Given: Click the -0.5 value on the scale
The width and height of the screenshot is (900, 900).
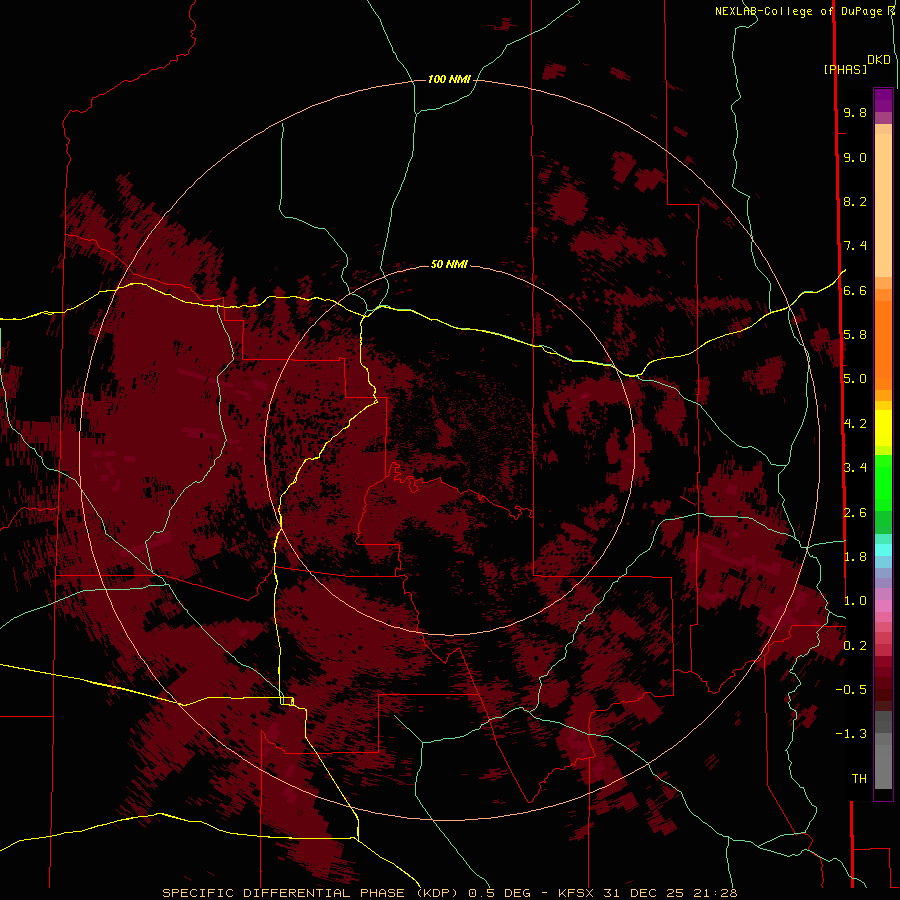Looking at the screenshot, I should (851, 690).
